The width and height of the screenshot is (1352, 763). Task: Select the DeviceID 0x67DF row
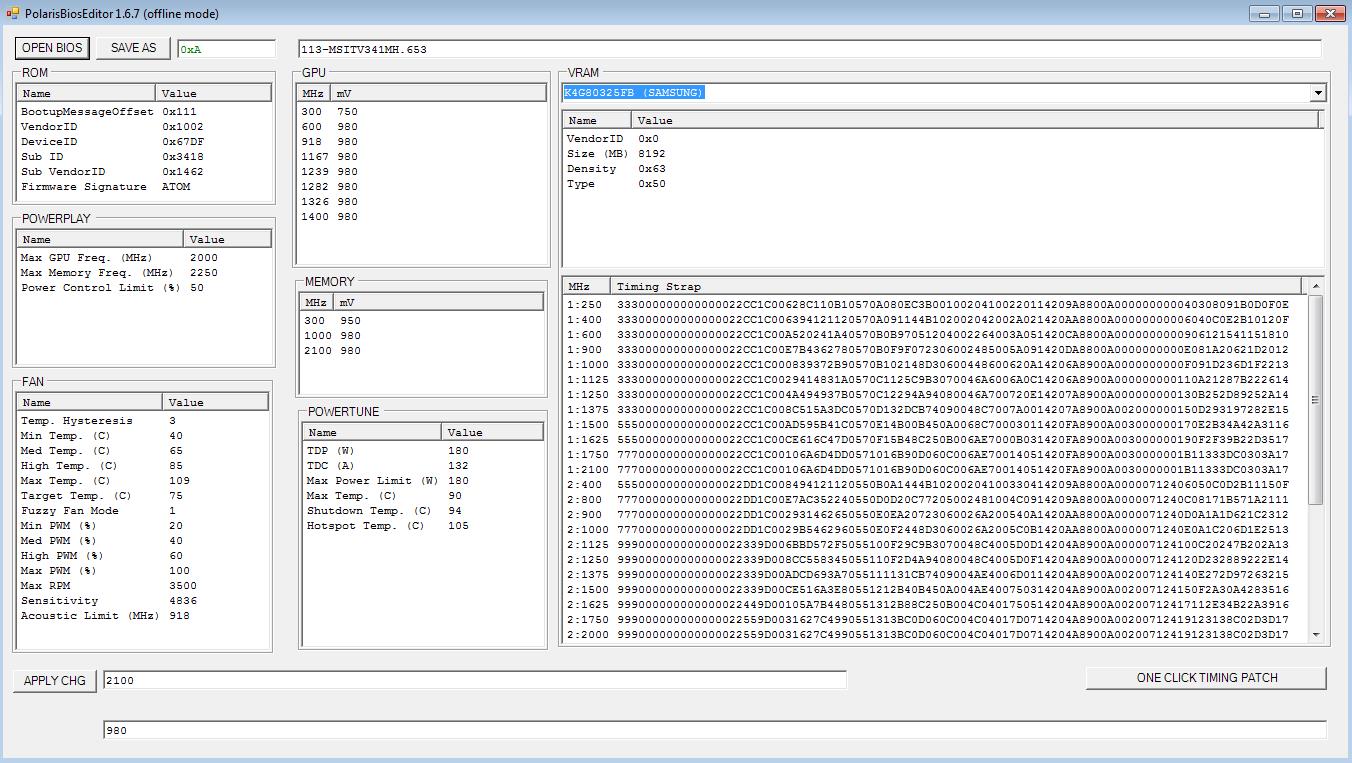click(x=144, y=142)
